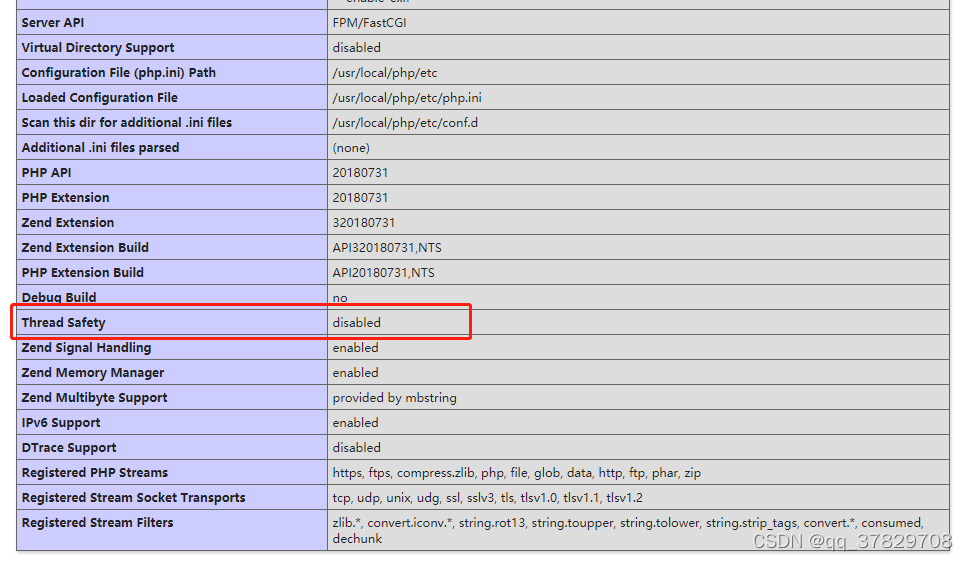
Task: Select PHP Extension value '20180731'
Action: [360, 197]
